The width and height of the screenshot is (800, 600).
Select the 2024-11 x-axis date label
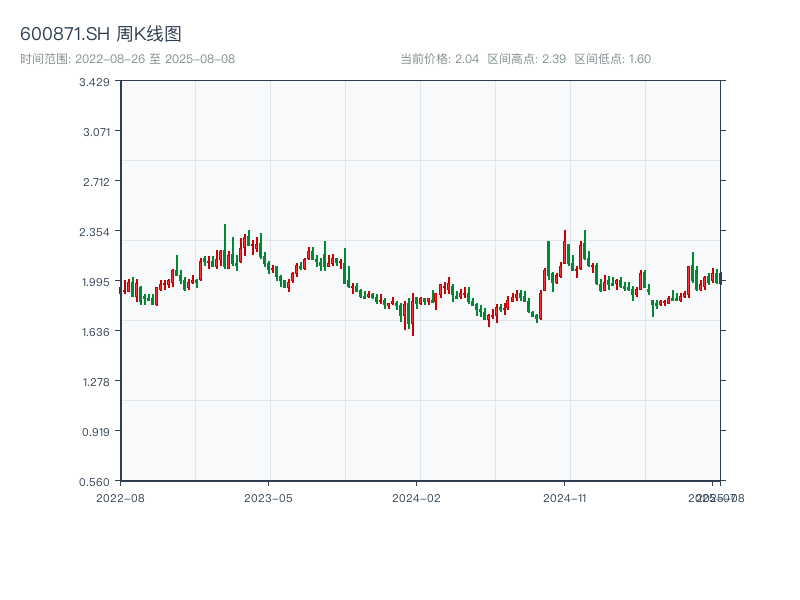565,497
